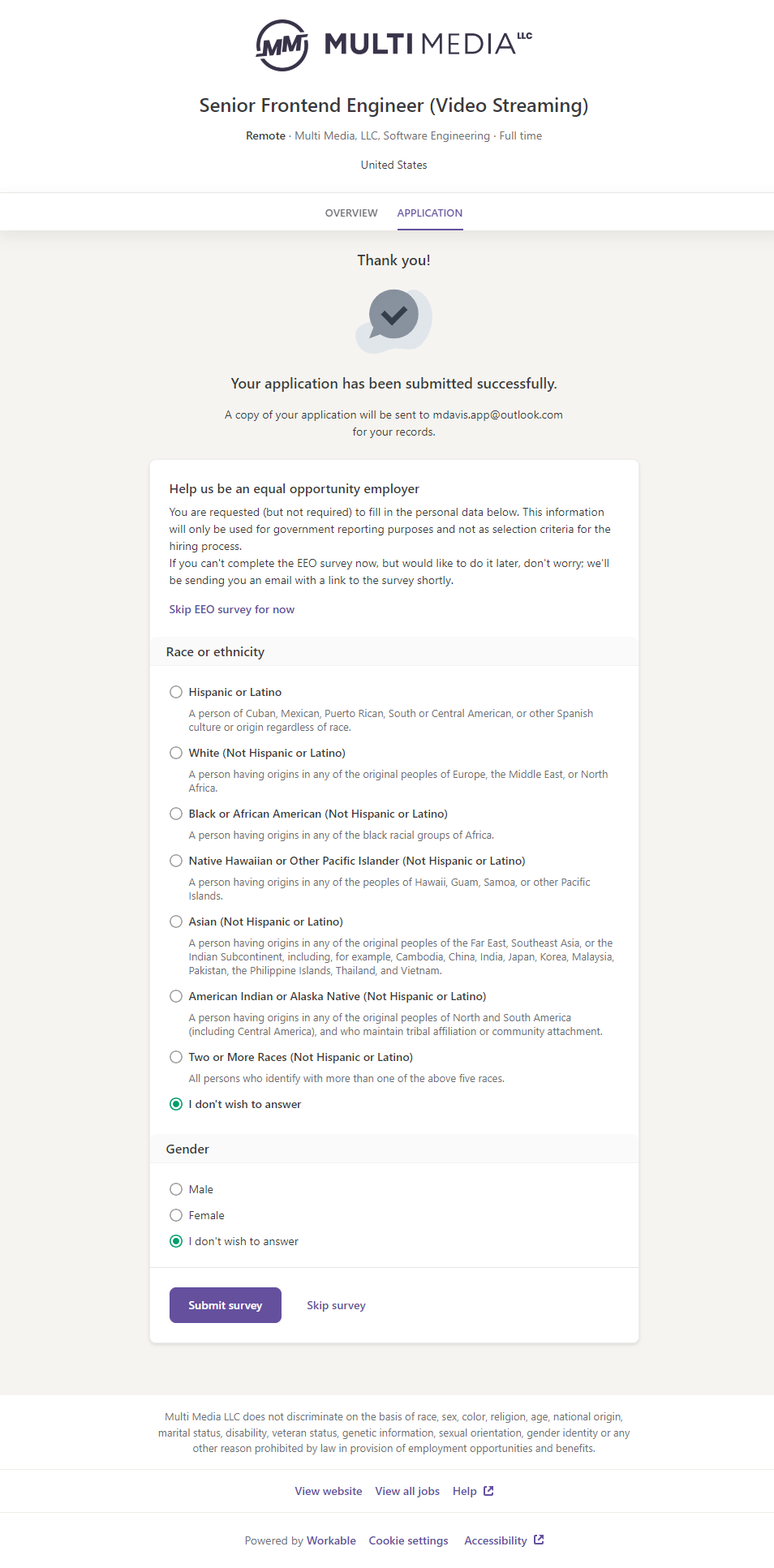
Task: Choose Two or More Races option
Action: tap(176, 1057)
